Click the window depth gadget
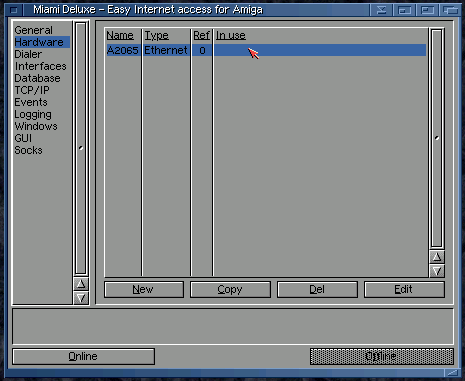The height and width of the screenshot is (381, 465). click(x=451, y=10)
